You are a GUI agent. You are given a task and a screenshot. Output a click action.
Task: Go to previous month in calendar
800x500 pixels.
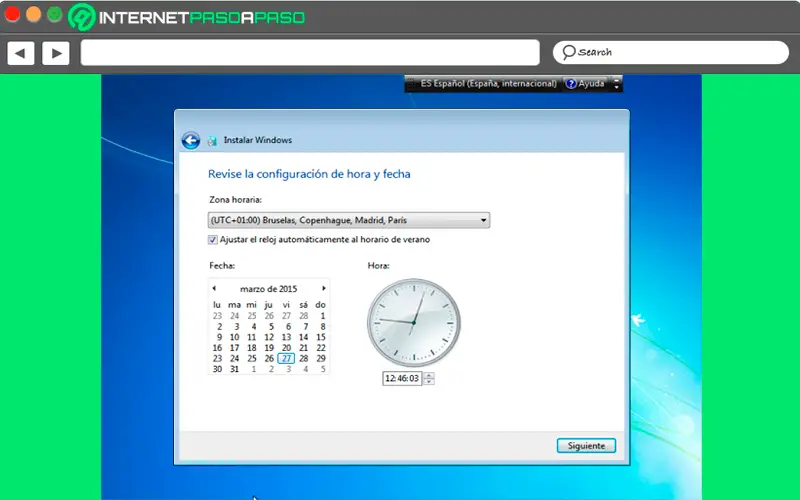[214, 288]
